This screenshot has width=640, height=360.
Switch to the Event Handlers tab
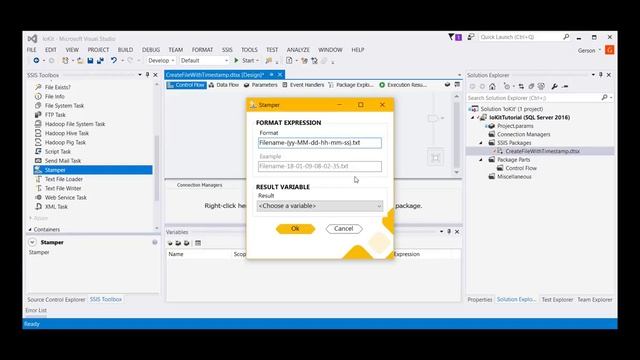[x=303, y=85]
